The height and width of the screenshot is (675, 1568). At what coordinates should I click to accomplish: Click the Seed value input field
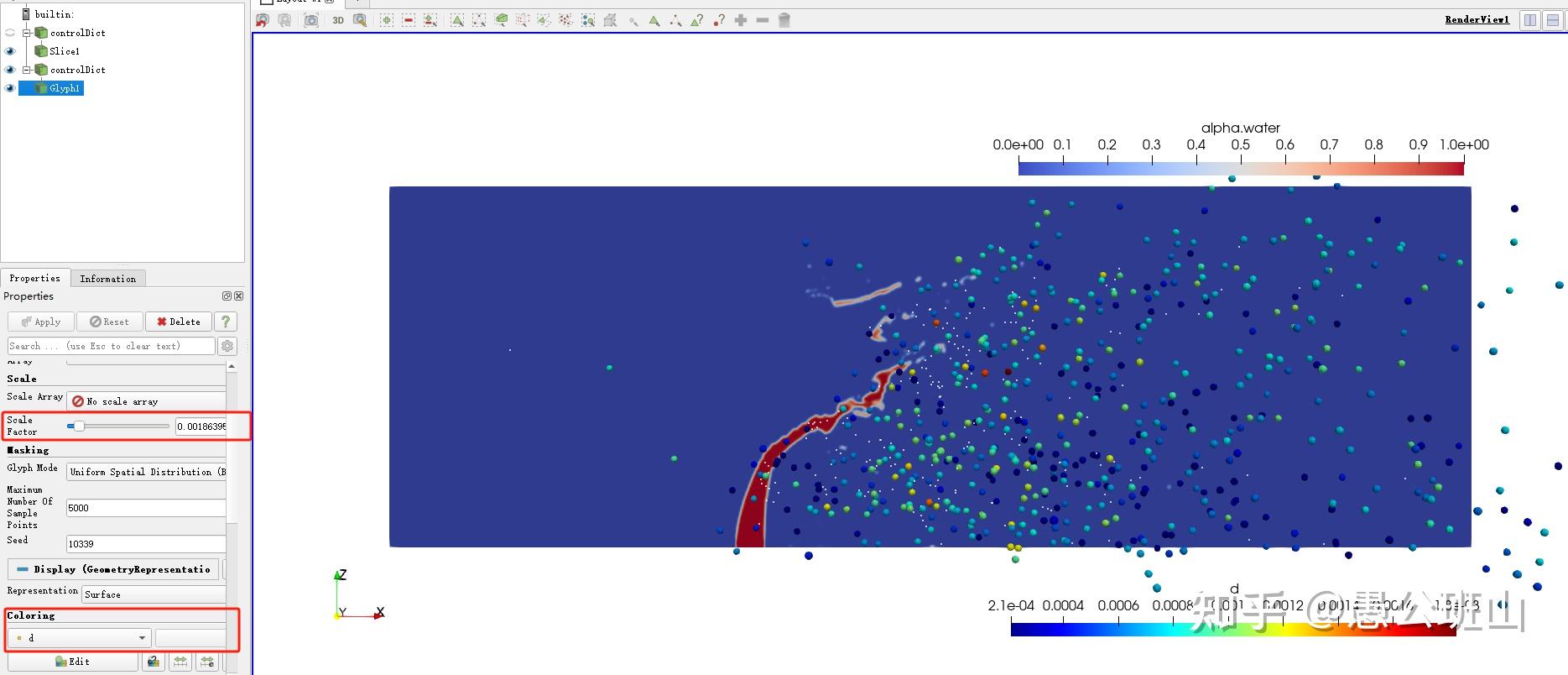click(x=146, y=544)
